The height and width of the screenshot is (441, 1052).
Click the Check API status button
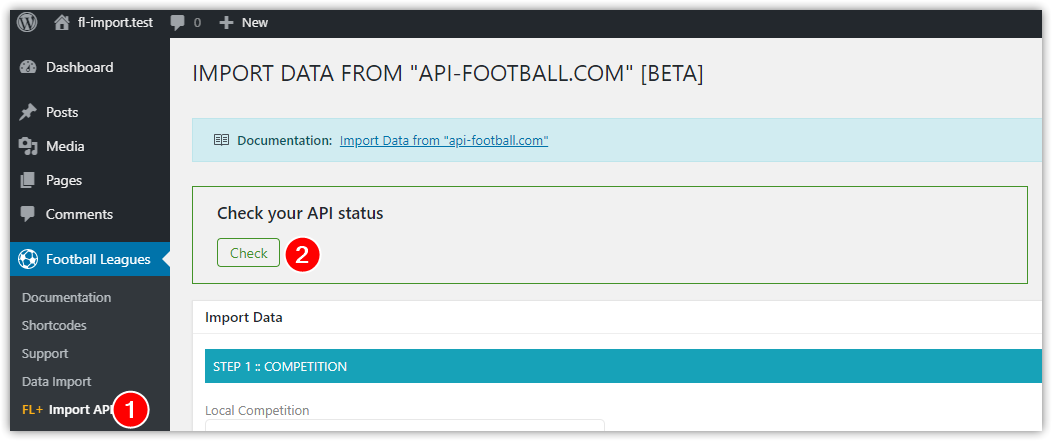pos(248,253)
